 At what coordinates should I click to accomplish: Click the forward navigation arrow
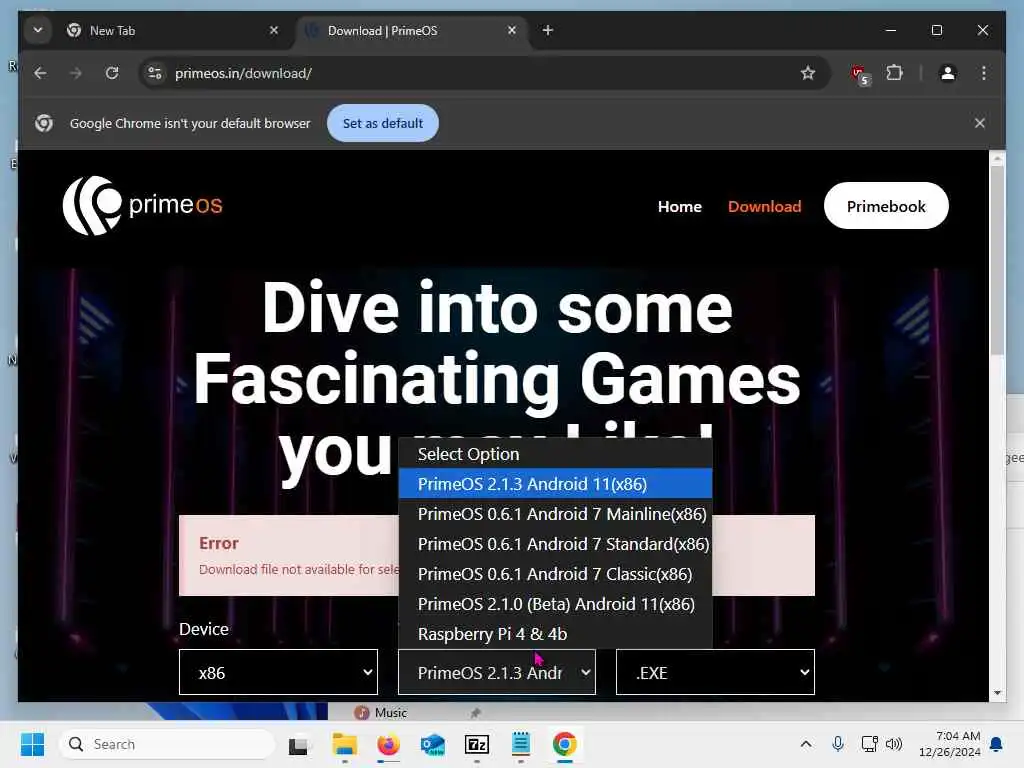pyautogui.click(x=76, y=73)
